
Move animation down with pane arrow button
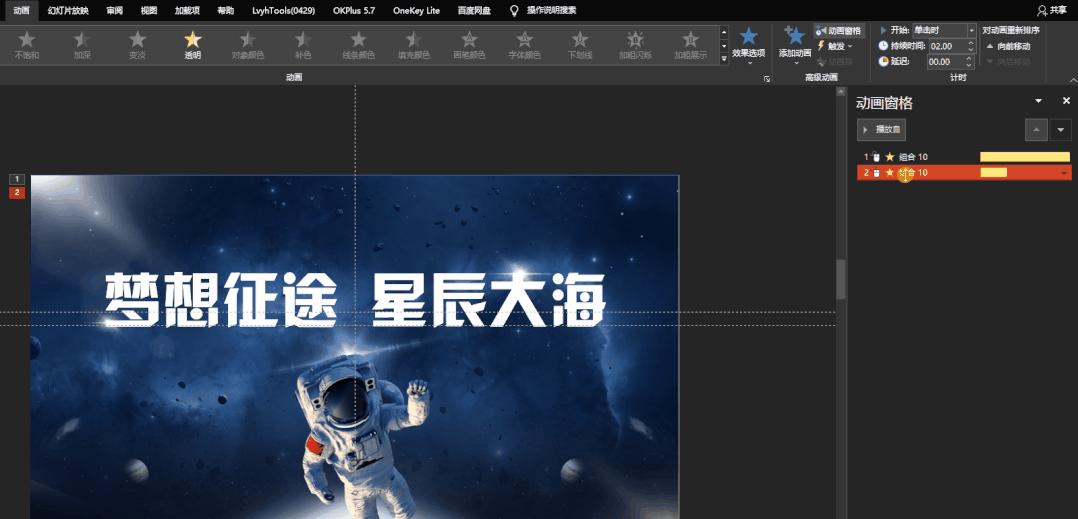(x=1061, y=129)
